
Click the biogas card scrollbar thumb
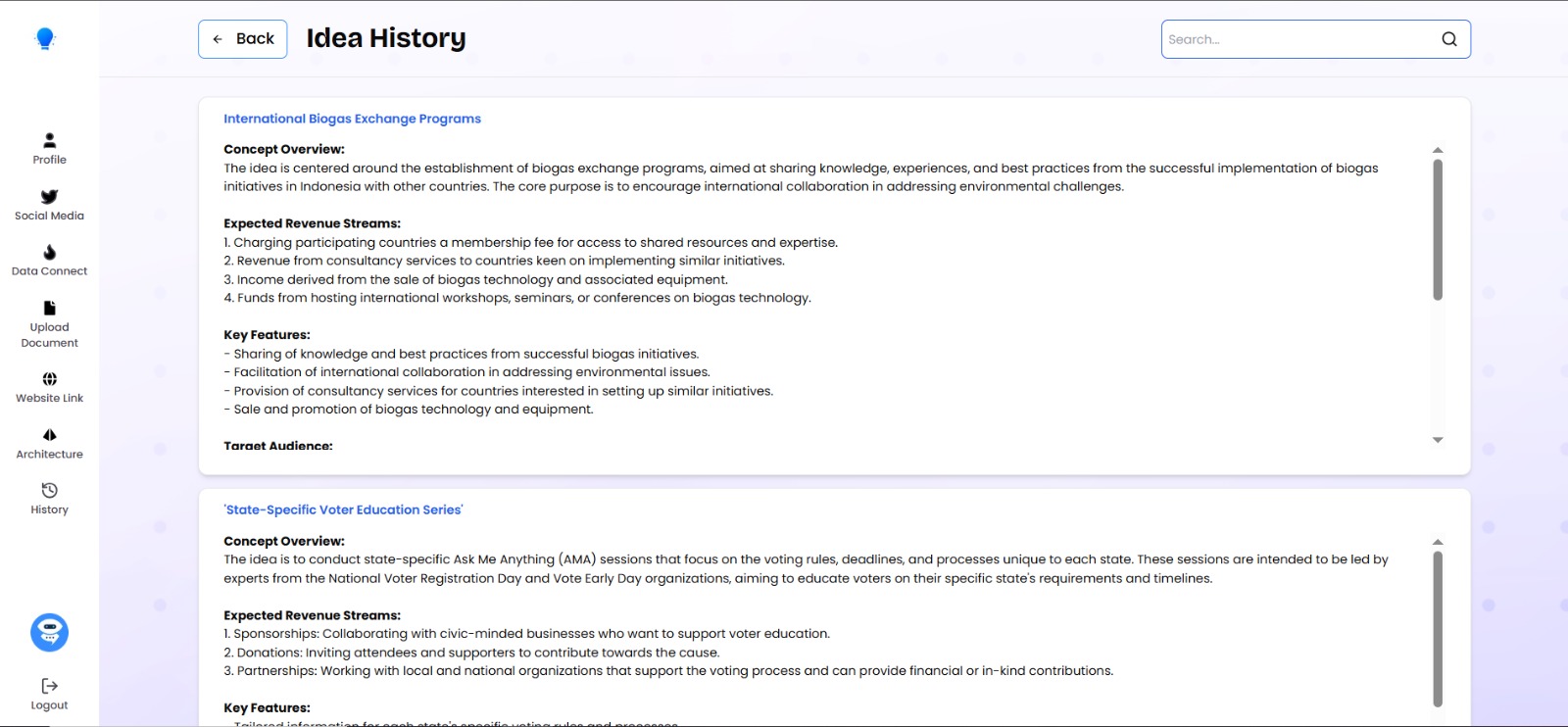(x=1438, y=229)
